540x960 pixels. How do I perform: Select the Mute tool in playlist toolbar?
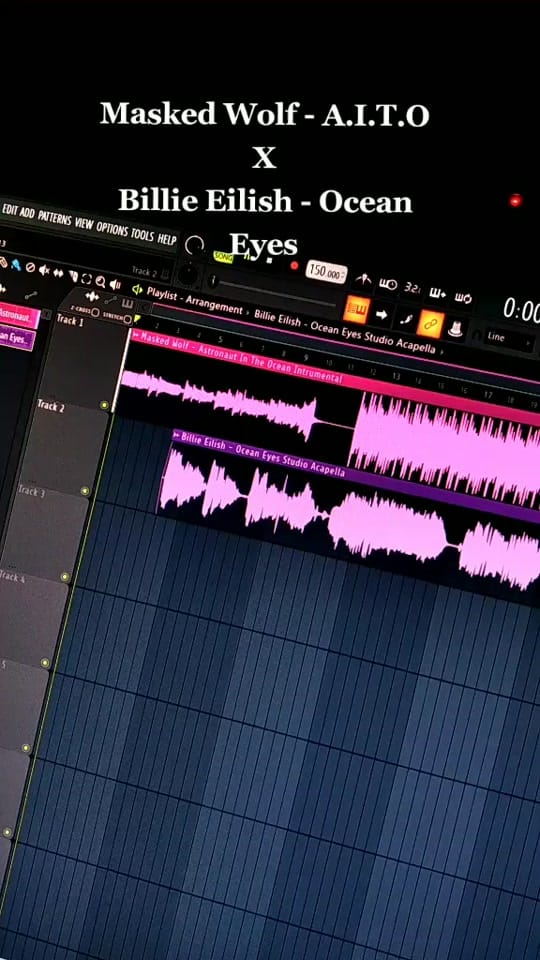43,270
